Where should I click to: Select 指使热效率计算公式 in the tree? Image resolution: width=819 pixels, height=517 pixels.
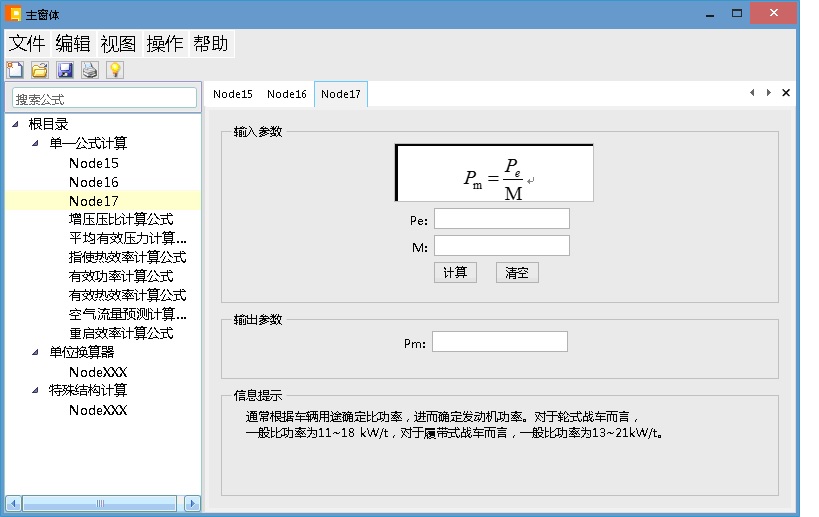click(127, 257)
